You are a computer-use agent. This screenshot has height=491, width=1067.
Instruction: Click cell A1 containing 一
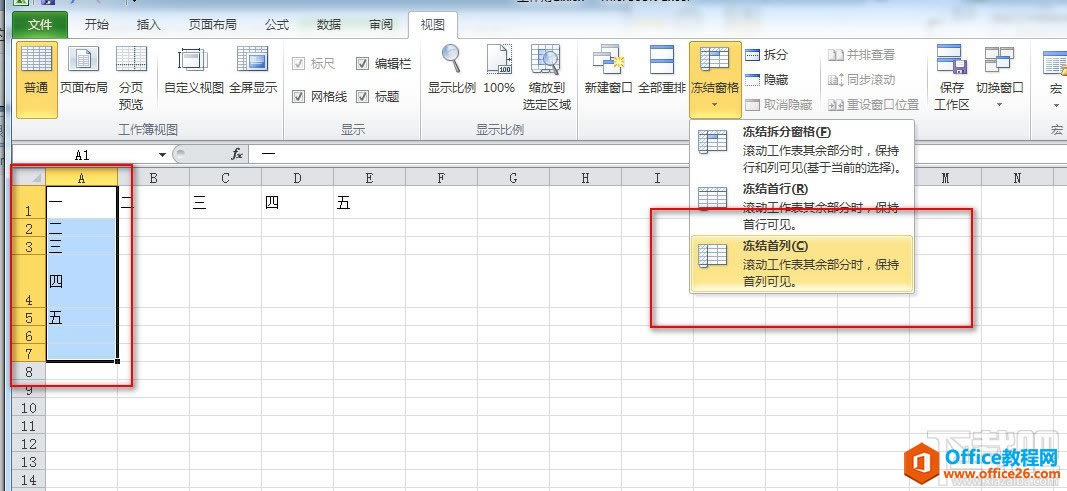click(x=81, y=203)
